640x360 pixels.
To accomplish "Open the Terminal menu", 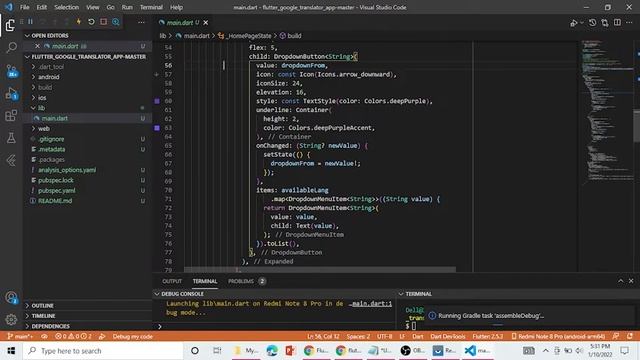I will click(151, 7).
